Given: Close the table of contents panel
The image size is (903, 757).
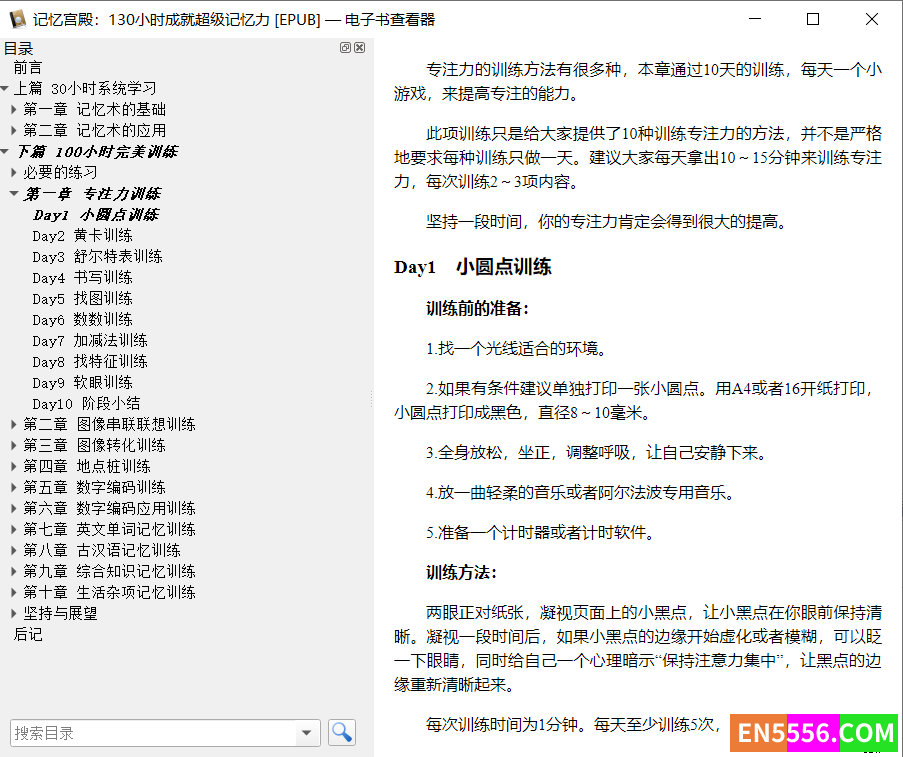Looking at the screenshot, I should [x=359, y=48].
